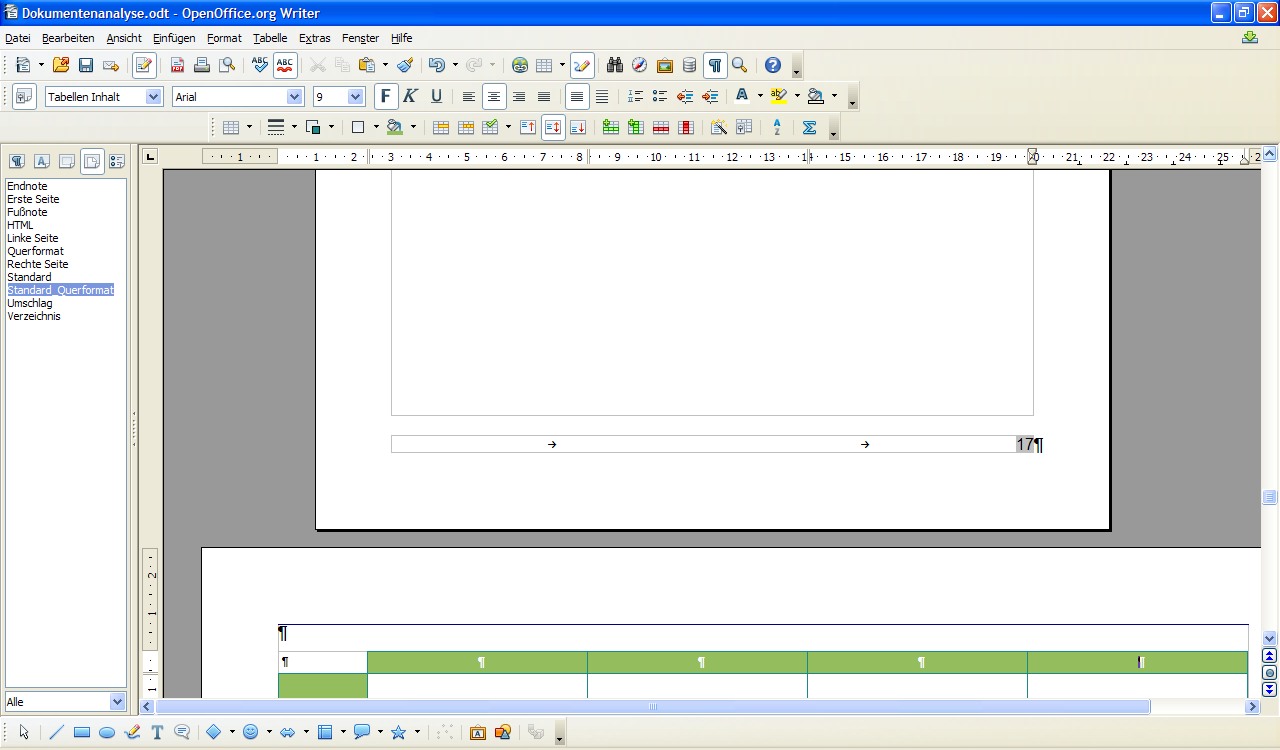Click the Insert Row icon
This screenshot has width=1280, height=750.
click(610, 127)
